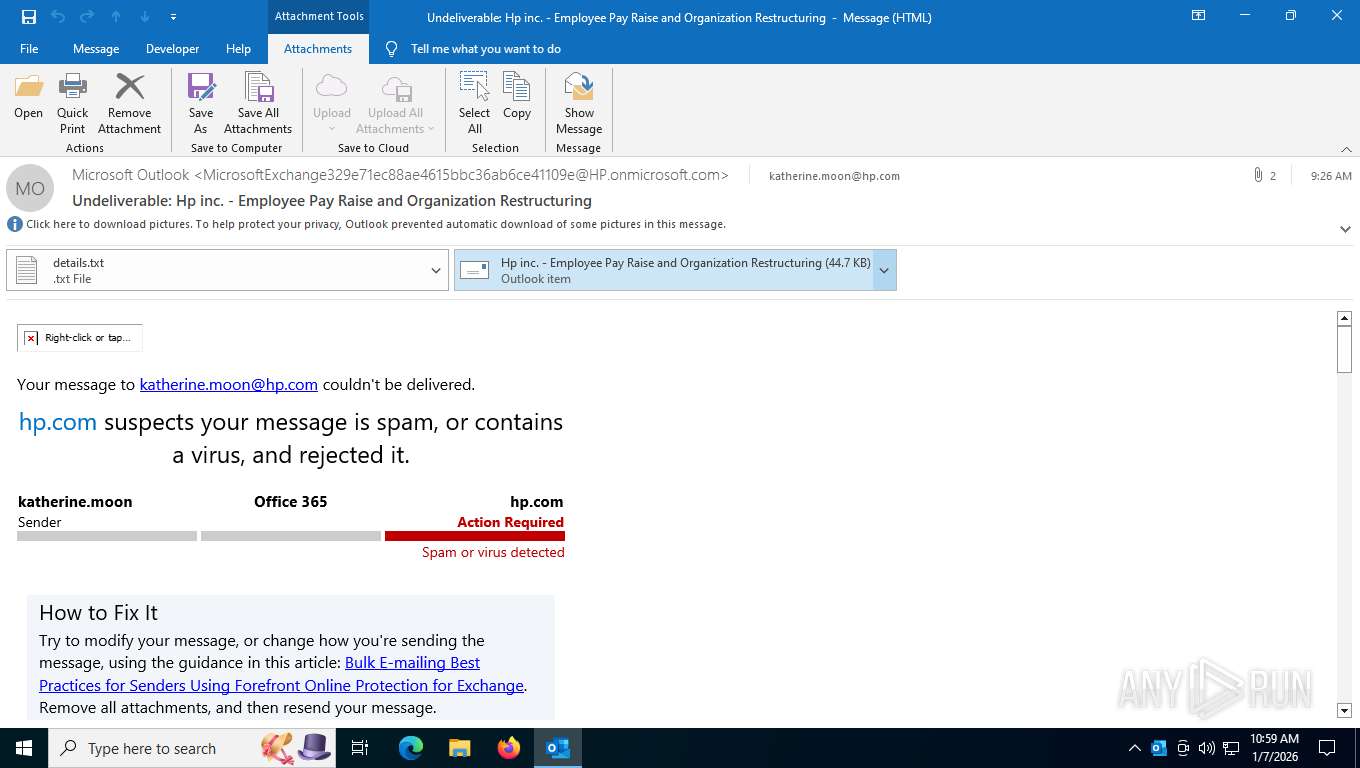Open Task View on taskbar

[x=360, y=748]
